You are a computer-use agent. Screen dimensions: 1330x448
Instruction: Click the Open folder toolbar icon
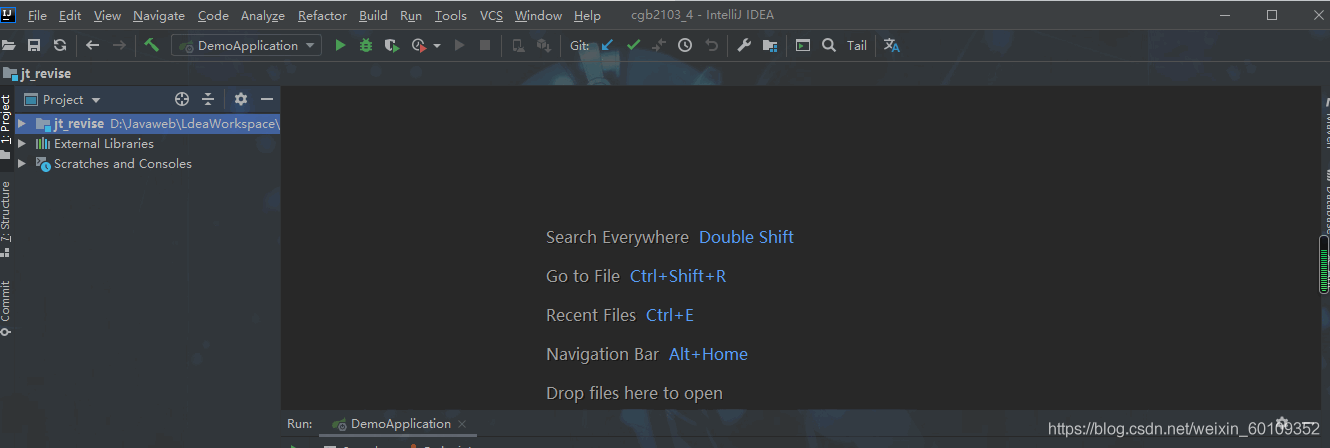pos(8,45)
